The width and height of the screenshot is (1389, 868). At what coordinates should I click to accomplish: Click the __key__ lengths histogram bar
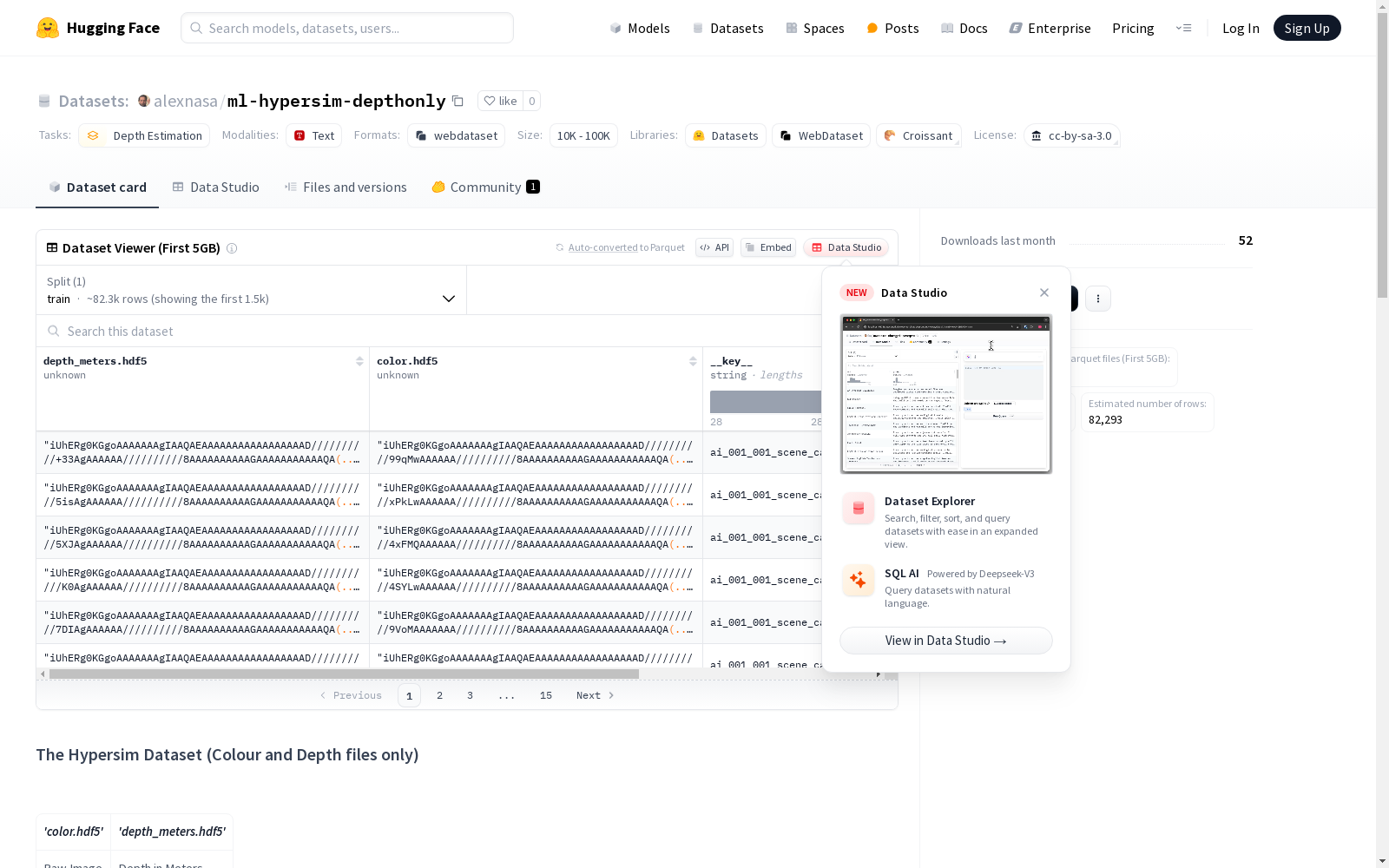tap(766, 402)
